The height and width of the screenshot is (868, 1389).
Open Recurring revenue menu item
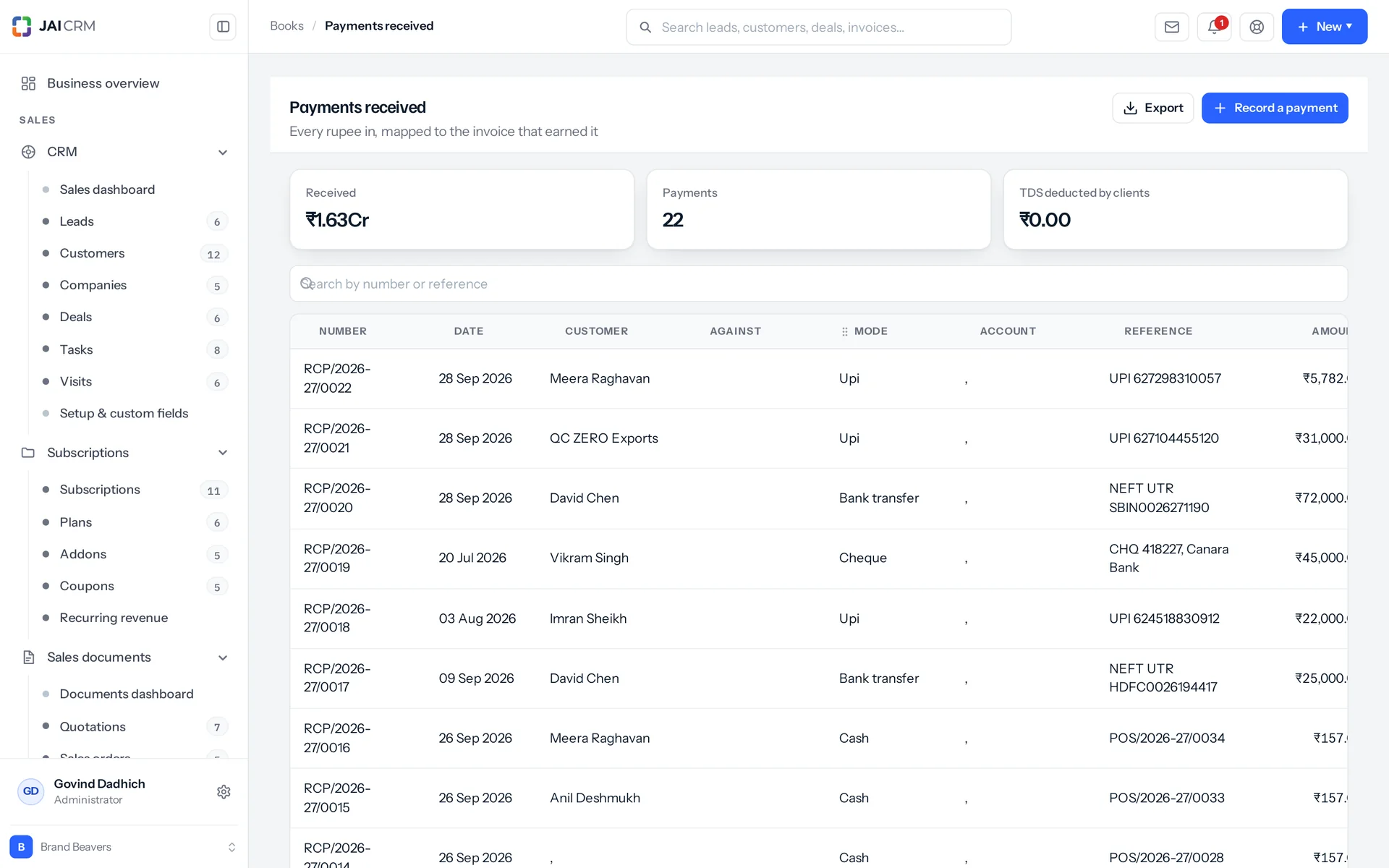[x=114, y=618]
